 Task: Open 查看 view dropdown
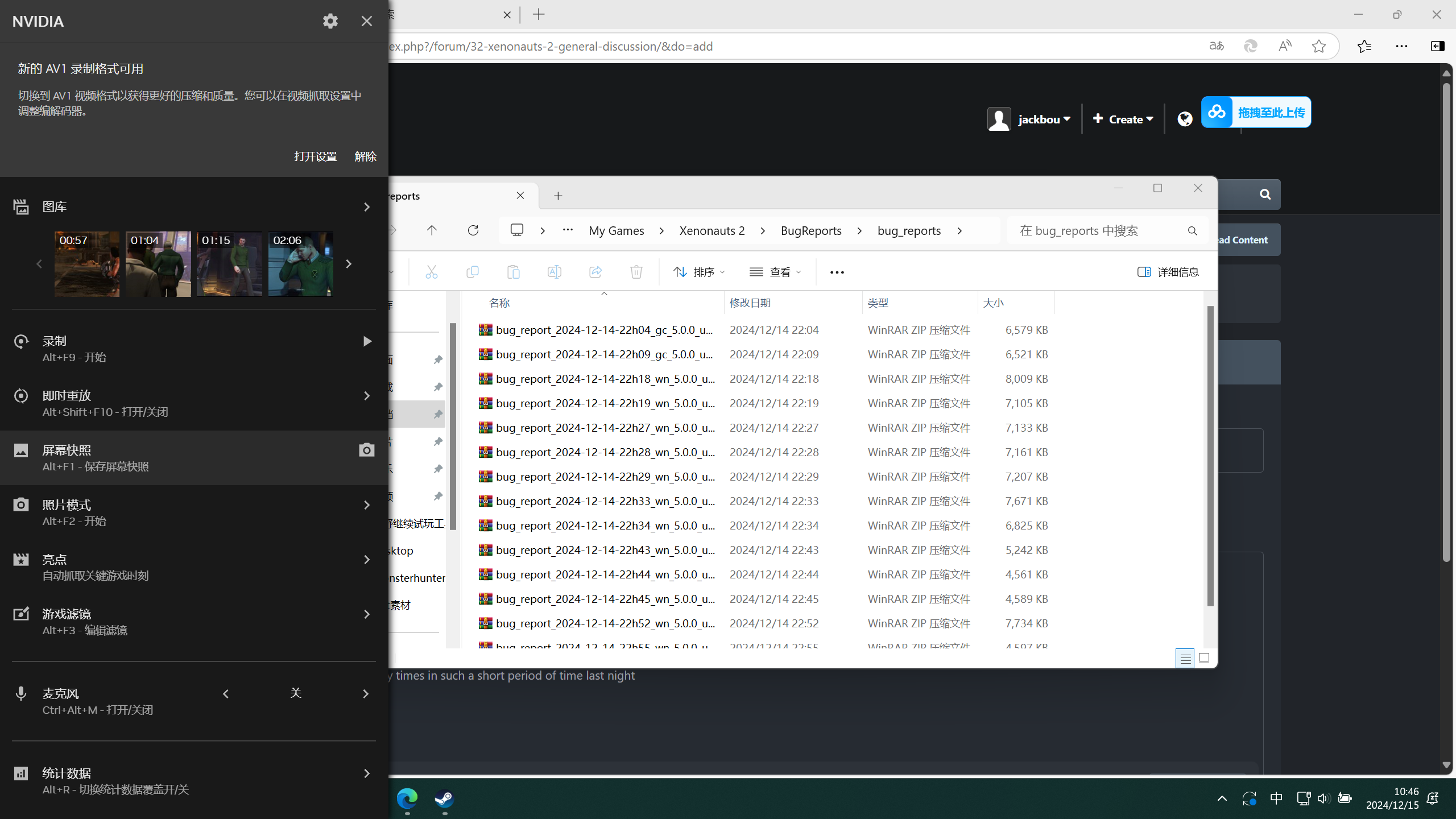tap(775, 272)
